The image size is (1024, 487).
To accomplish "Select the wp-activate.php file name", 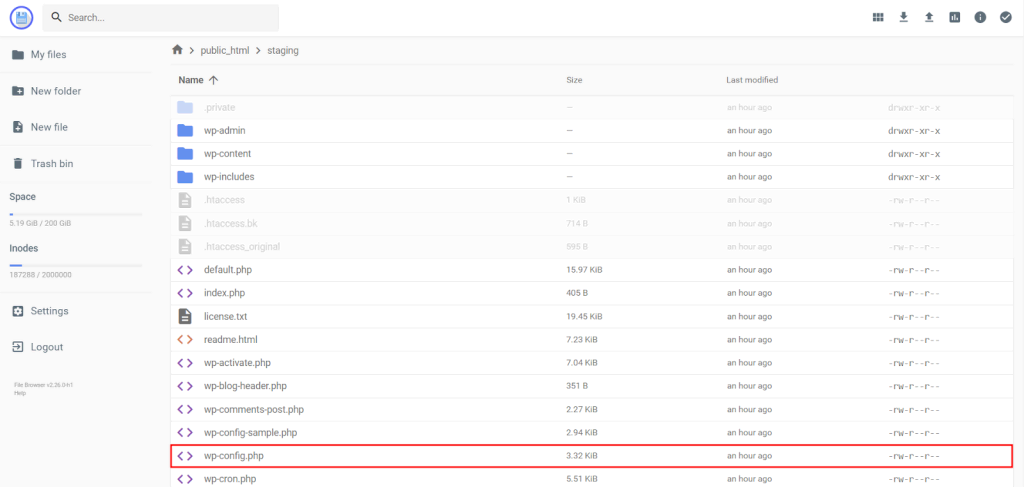I will click(x=237, y=363).
